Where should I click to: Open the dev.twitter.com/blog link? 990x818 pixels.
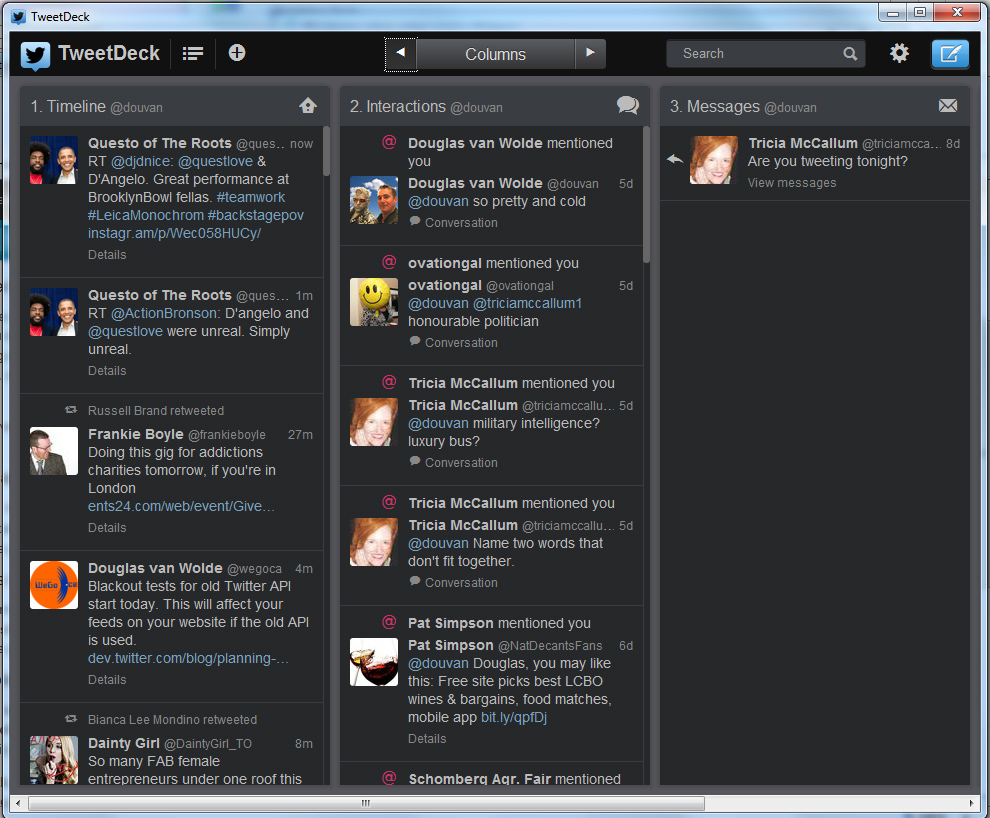click(188, 658)
